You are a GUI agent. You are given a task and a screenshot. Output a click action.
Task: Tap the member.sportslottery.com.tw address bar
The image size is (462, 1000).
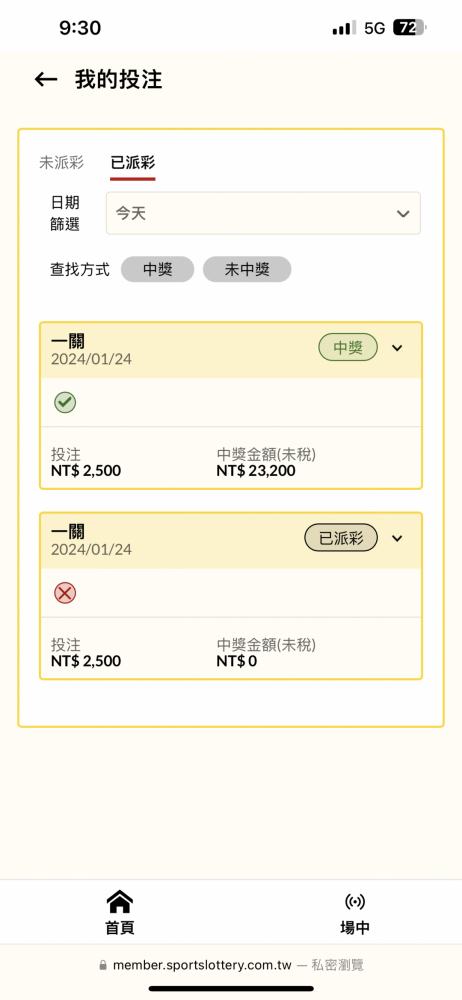(x=231, y=966)
